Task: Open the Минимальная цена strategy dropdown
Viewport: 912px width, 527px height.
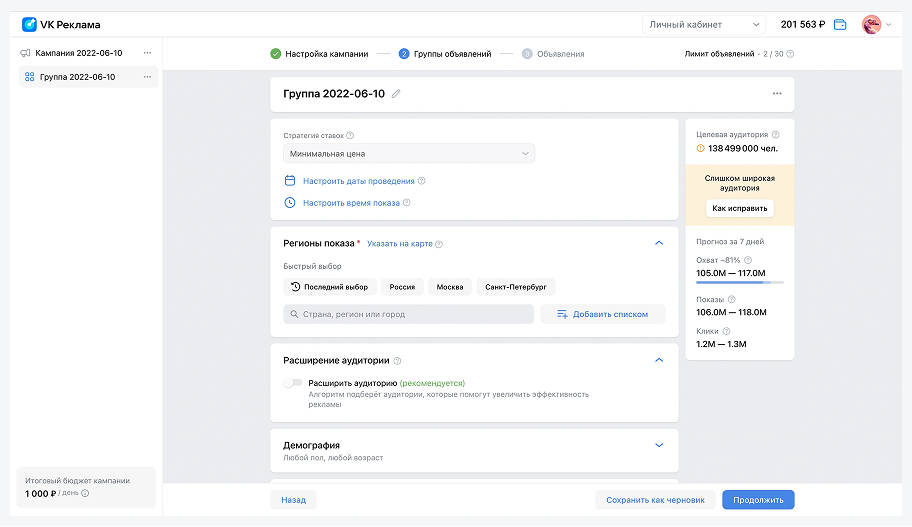Action: pyautogui.click(x=409, y=154)
